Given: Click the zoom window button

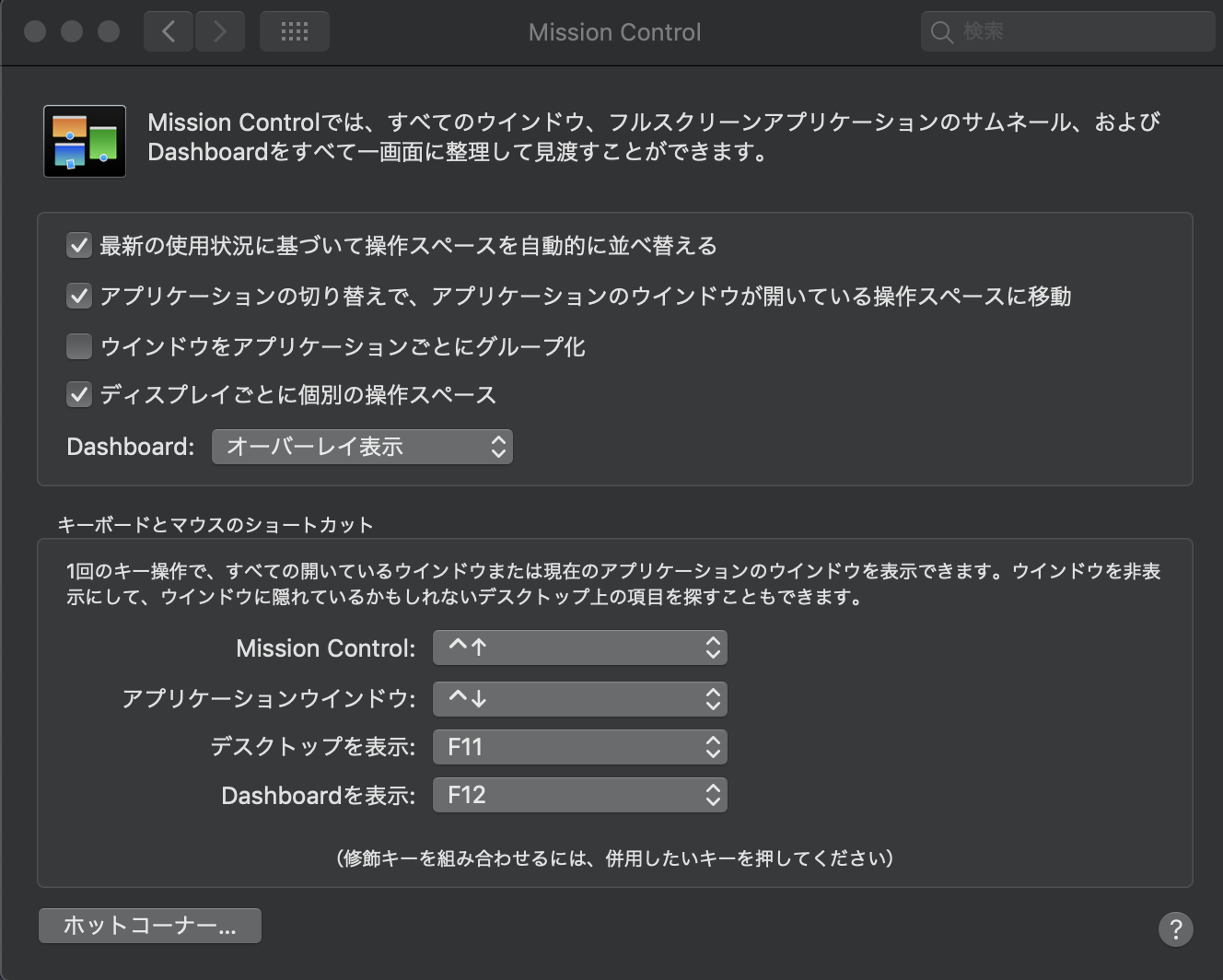Looking at the screenshot, I should (109, 32).
